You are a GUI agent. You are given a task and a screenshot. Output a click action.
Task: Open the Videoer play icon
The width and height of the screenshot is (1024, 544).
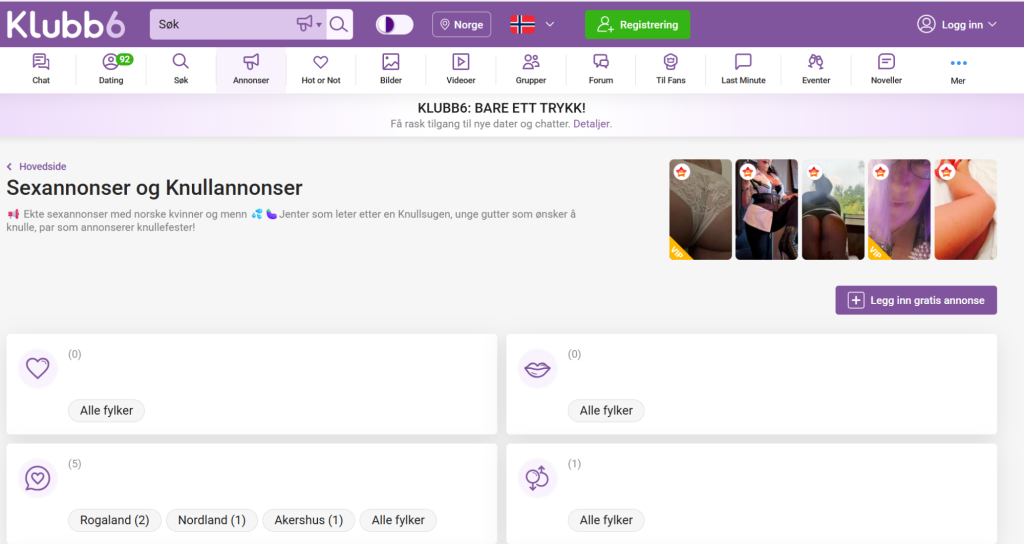coord(461,68)
